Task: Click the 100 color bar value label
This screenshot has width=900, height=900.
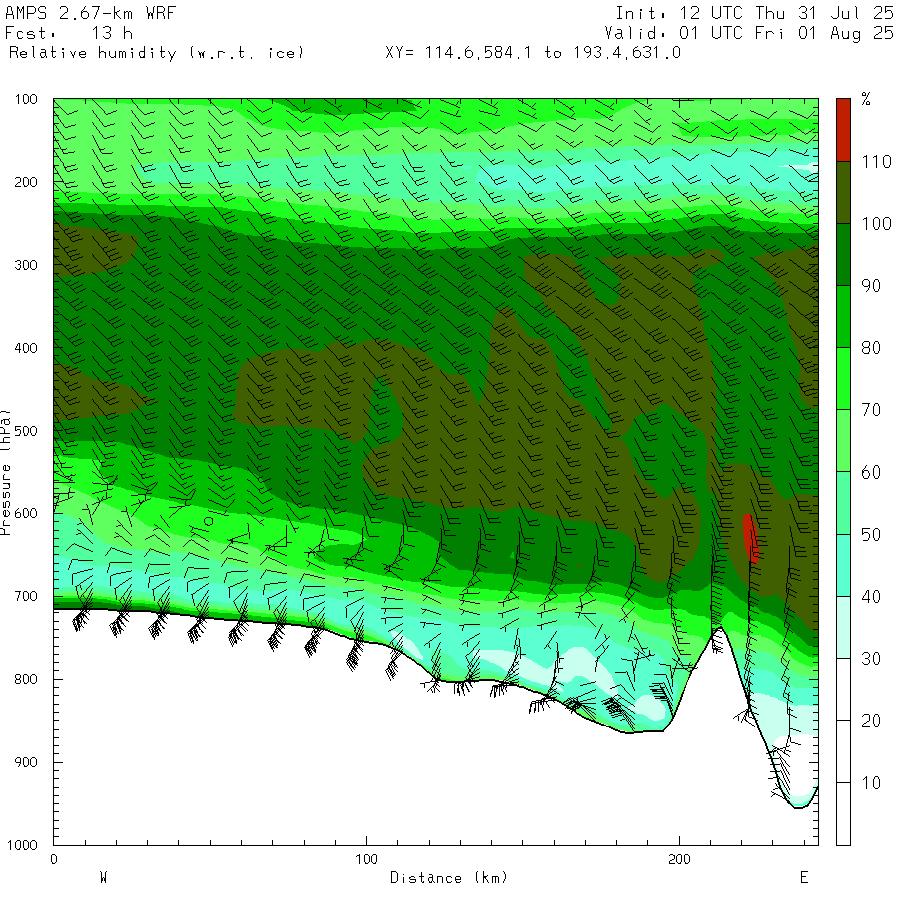Action: [x=876, y=224]
